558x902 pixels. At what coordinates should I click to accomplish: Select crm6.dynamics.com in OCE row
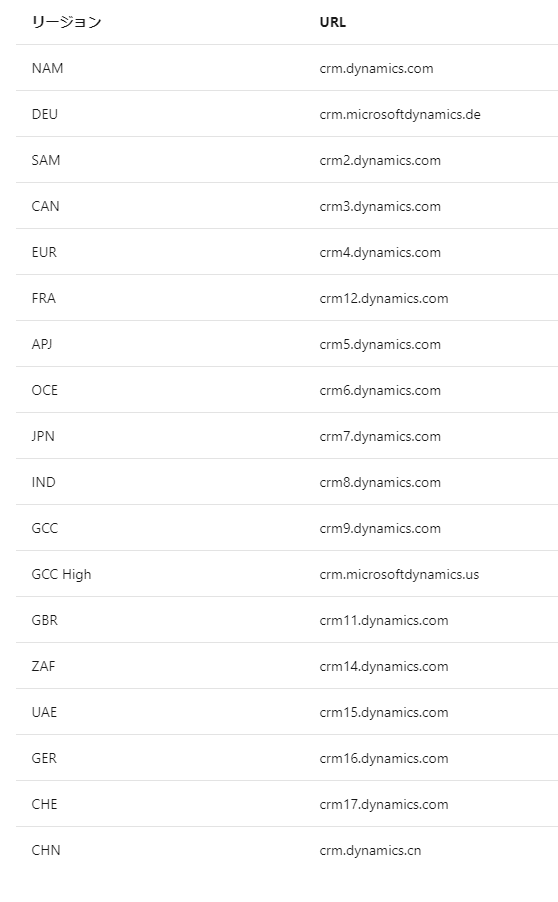tap(380, 391)
